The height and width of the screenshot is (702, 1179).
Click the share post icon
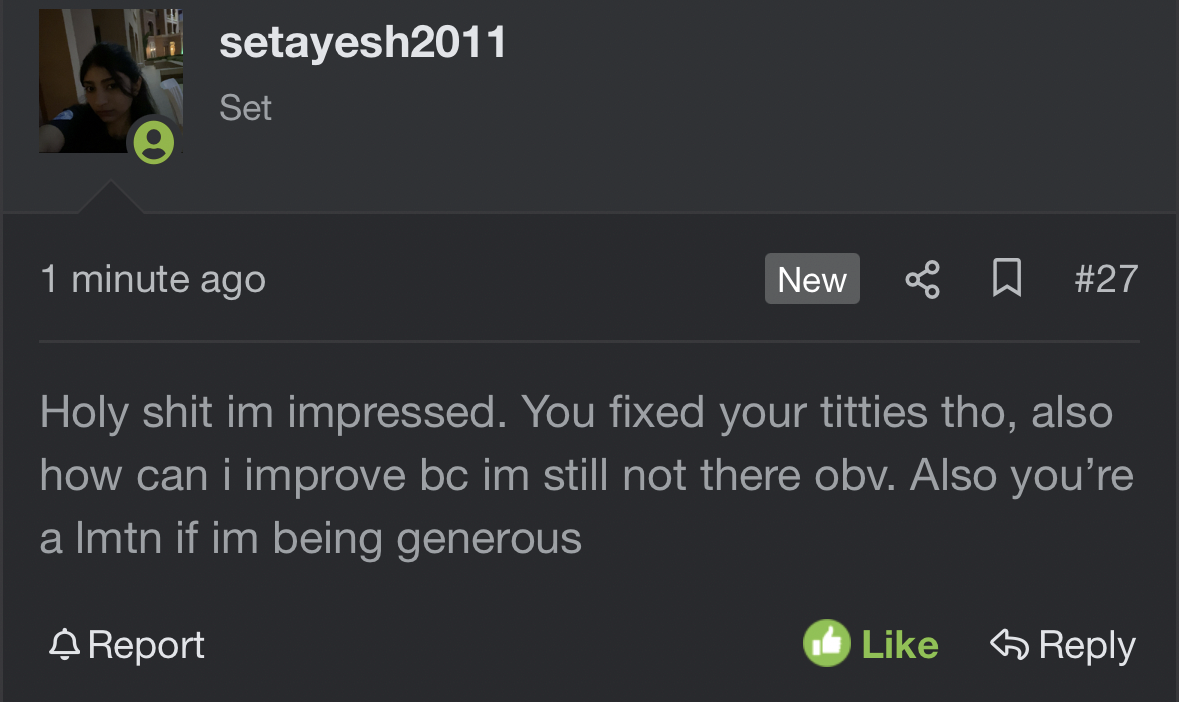point(922,279)
